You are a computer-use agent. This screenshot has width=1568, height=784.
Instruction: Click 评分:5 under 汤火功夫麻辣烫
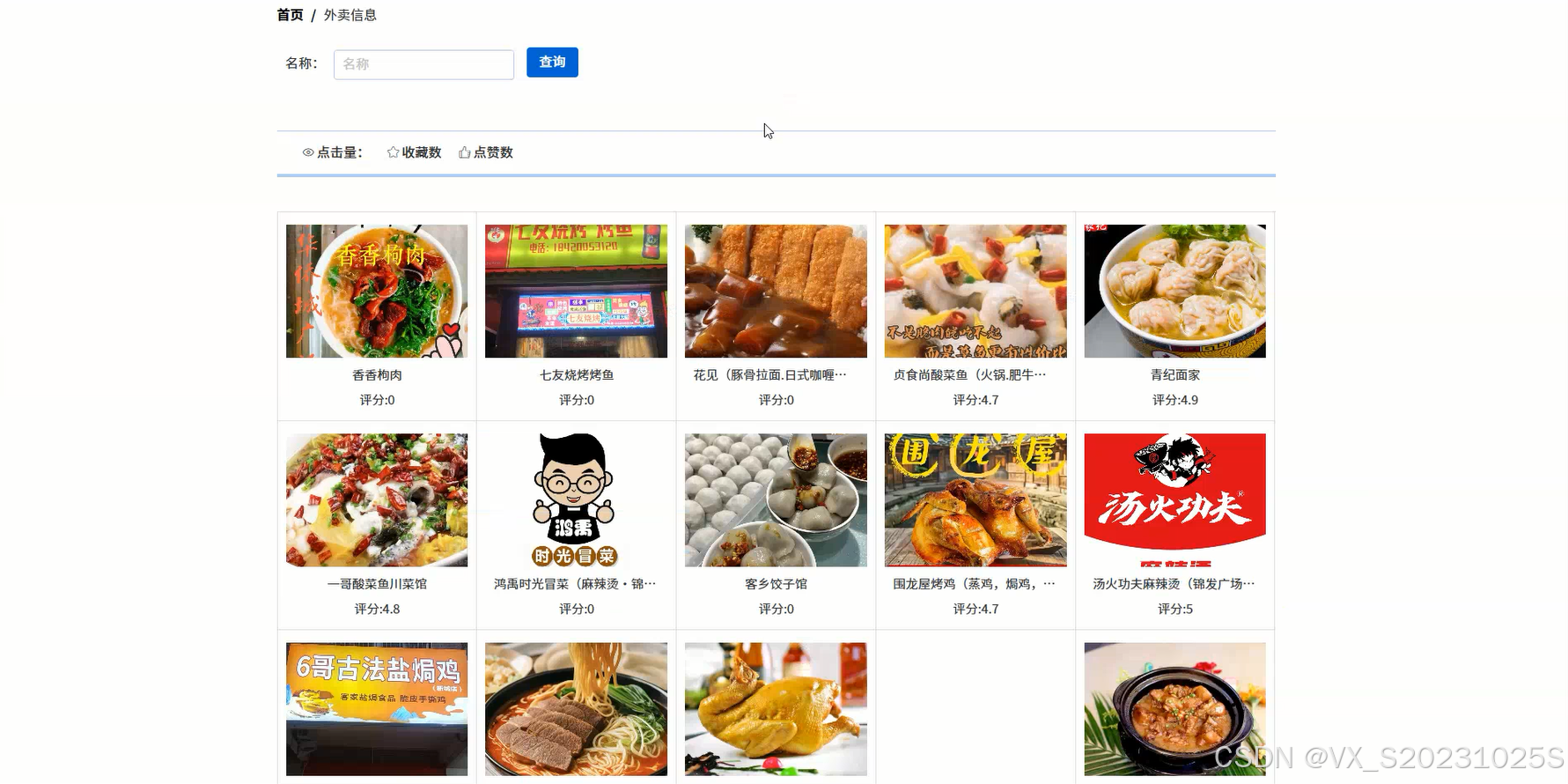tap(1175, 609)
